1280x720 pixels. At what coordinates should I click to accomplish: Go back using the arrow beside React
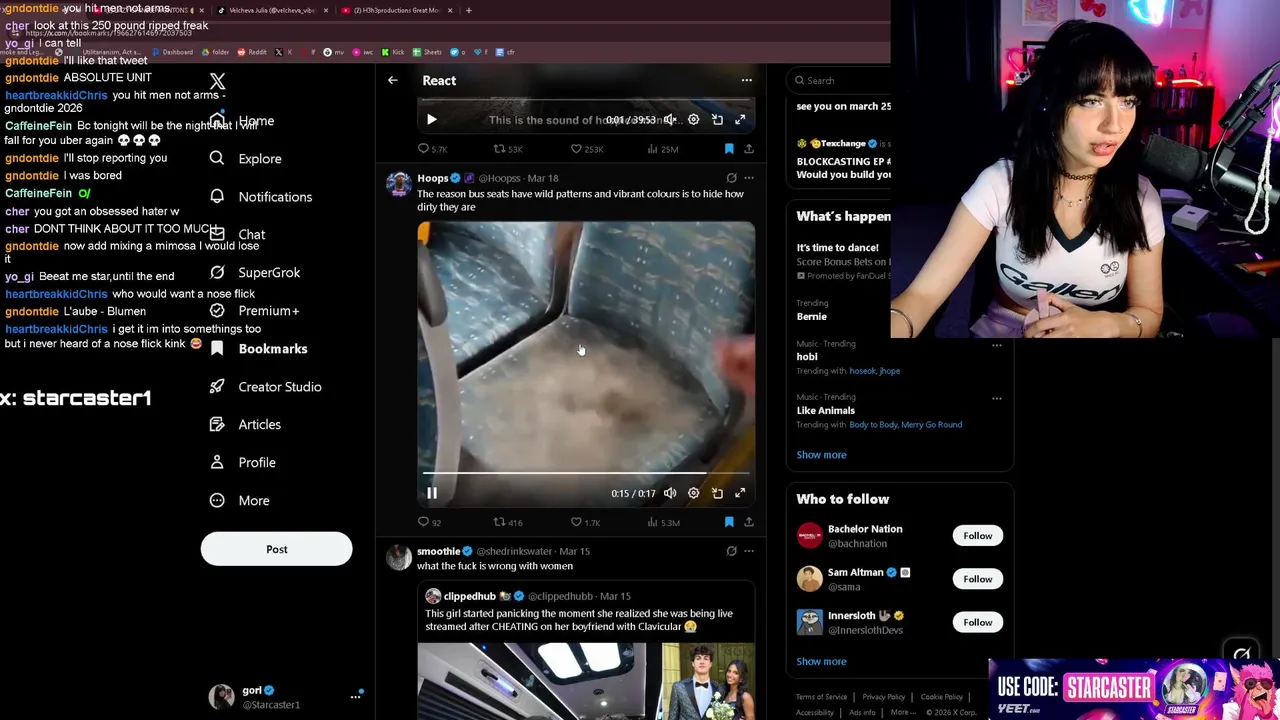(x=393, y=80)
